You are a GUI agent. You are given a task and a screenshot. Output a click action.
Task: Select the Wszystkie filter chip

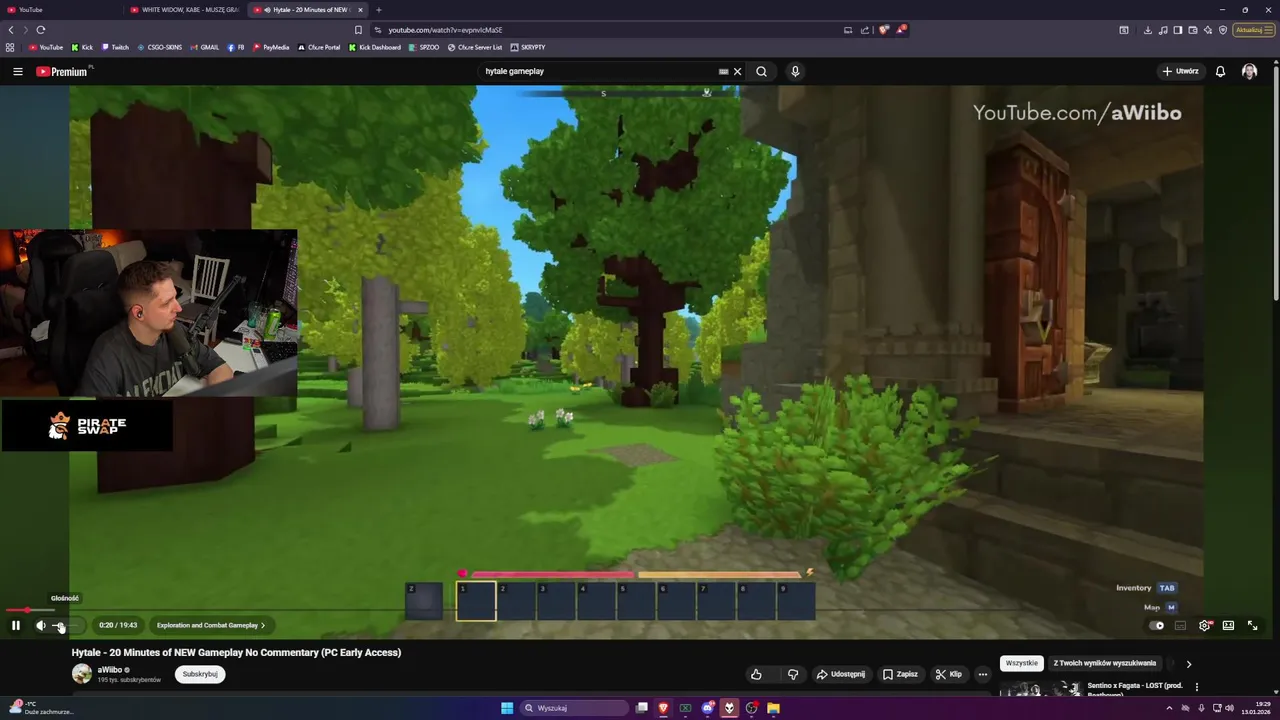[x=1022, y=663]
